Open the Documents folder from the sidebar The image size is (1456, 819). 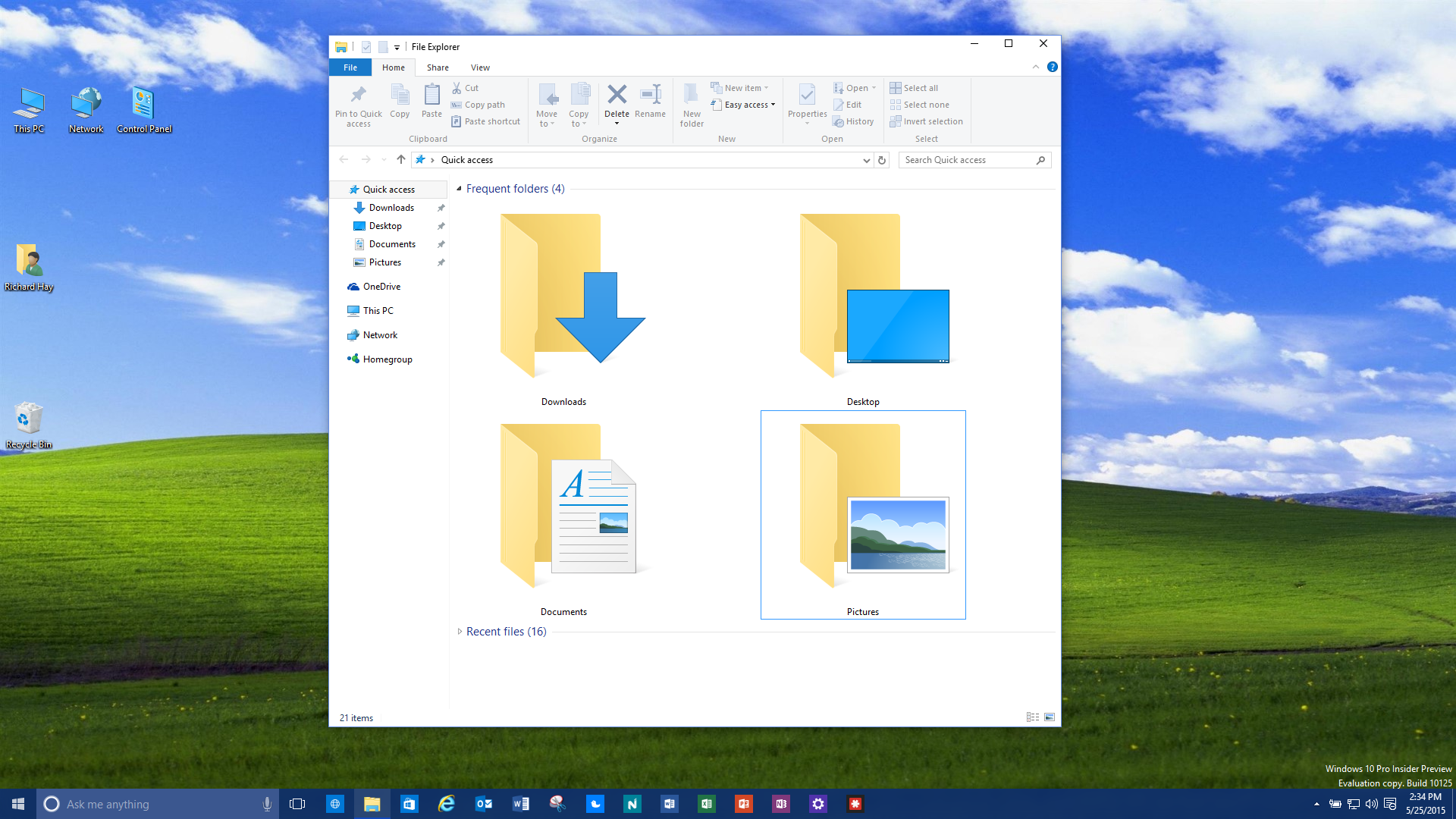coord(391,243)
